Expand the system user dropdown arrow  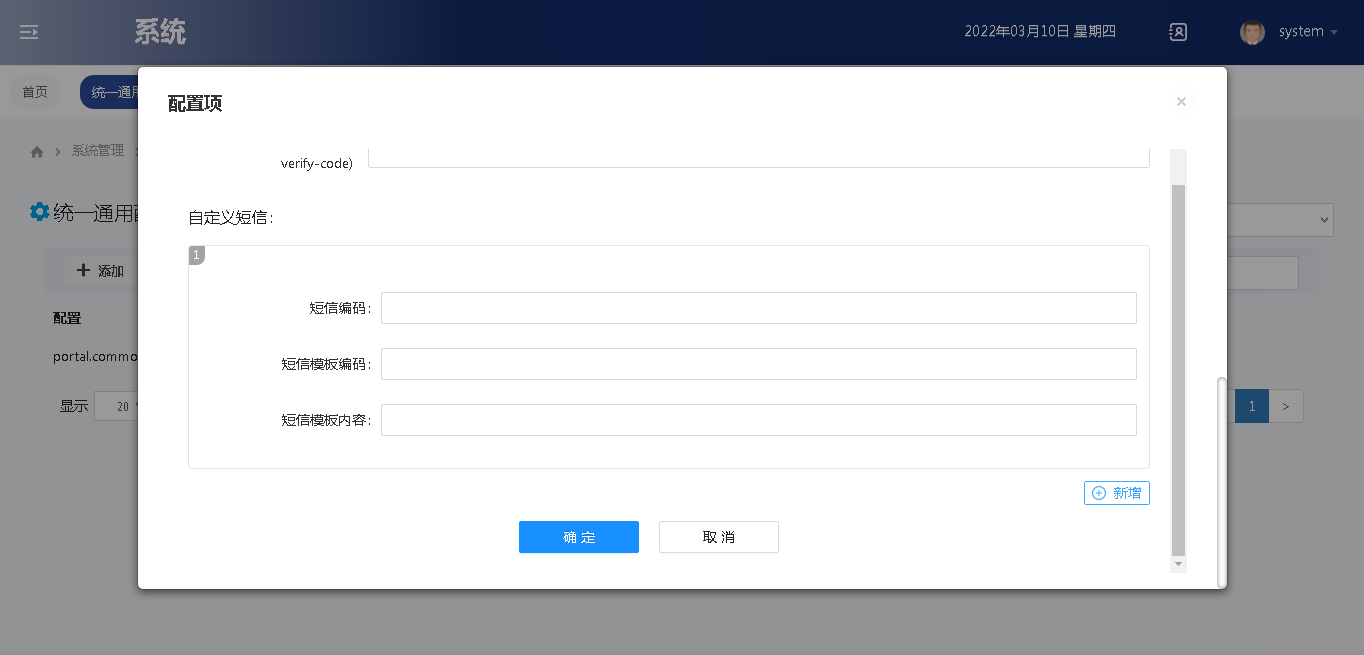click(x=1334, y=32)
